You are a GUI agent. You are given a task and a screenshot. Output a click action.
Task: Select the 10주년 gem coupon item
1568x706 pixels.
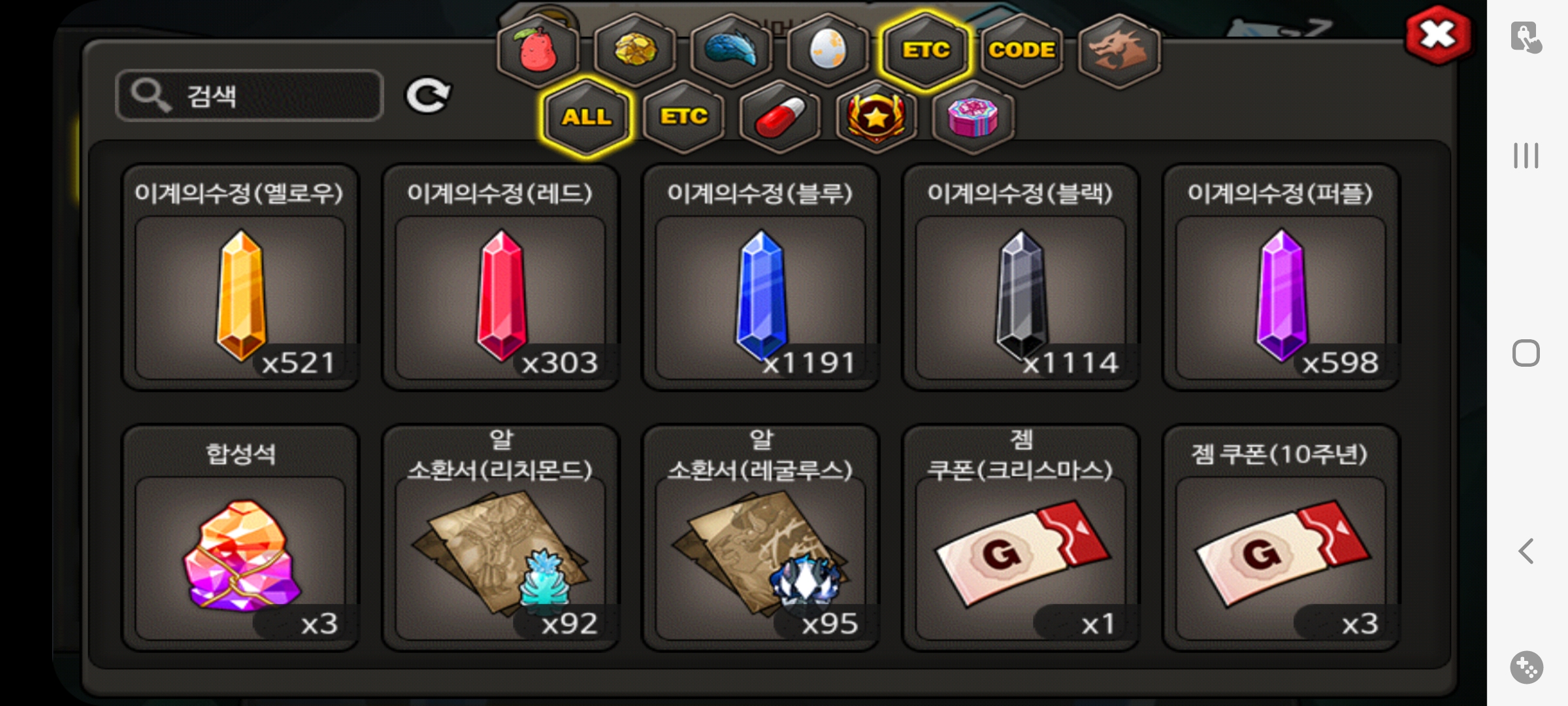tap(1281, 537)
